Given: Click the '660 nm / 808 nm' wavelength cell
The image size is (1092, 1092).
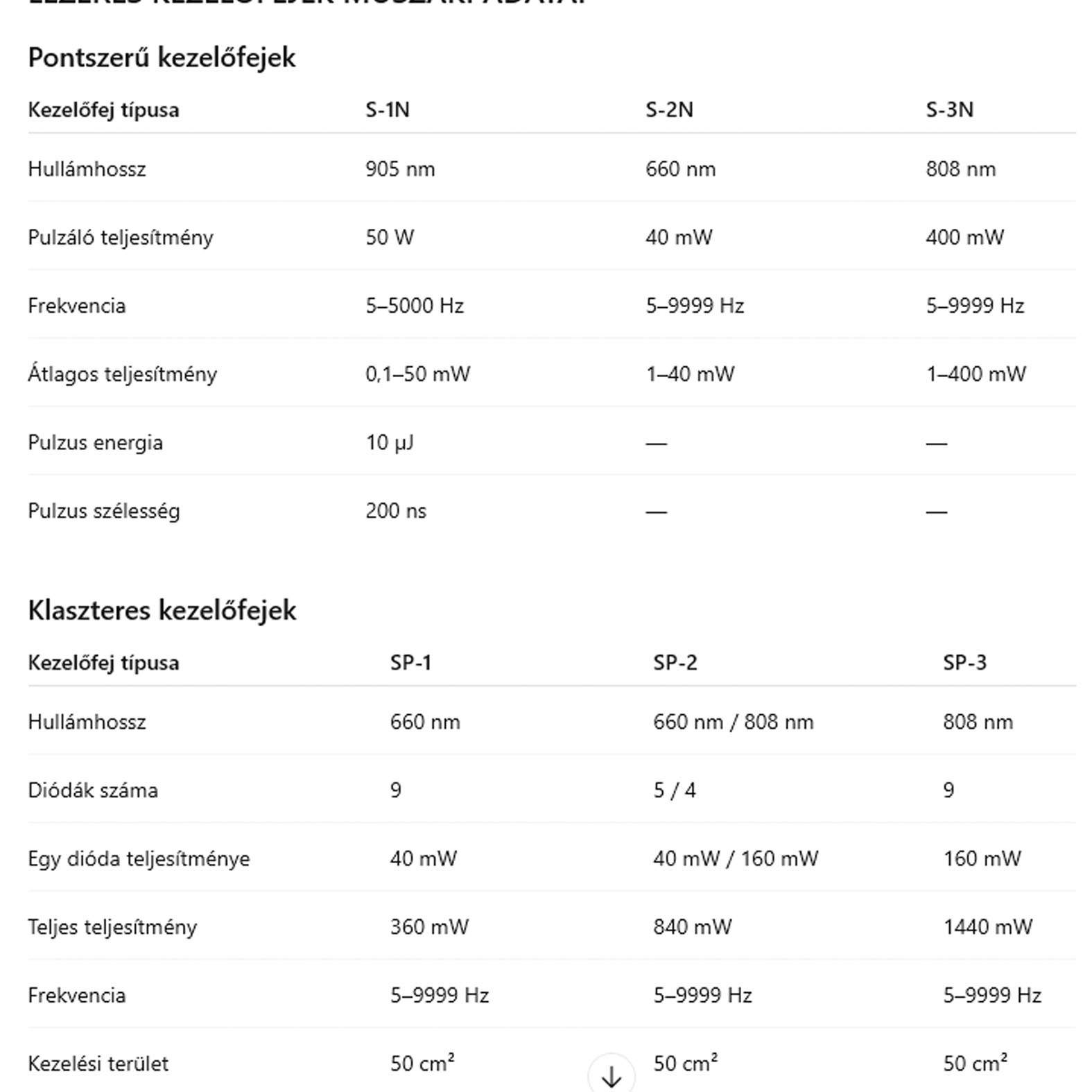Looking at the screenshot, I should coord(733,722).
